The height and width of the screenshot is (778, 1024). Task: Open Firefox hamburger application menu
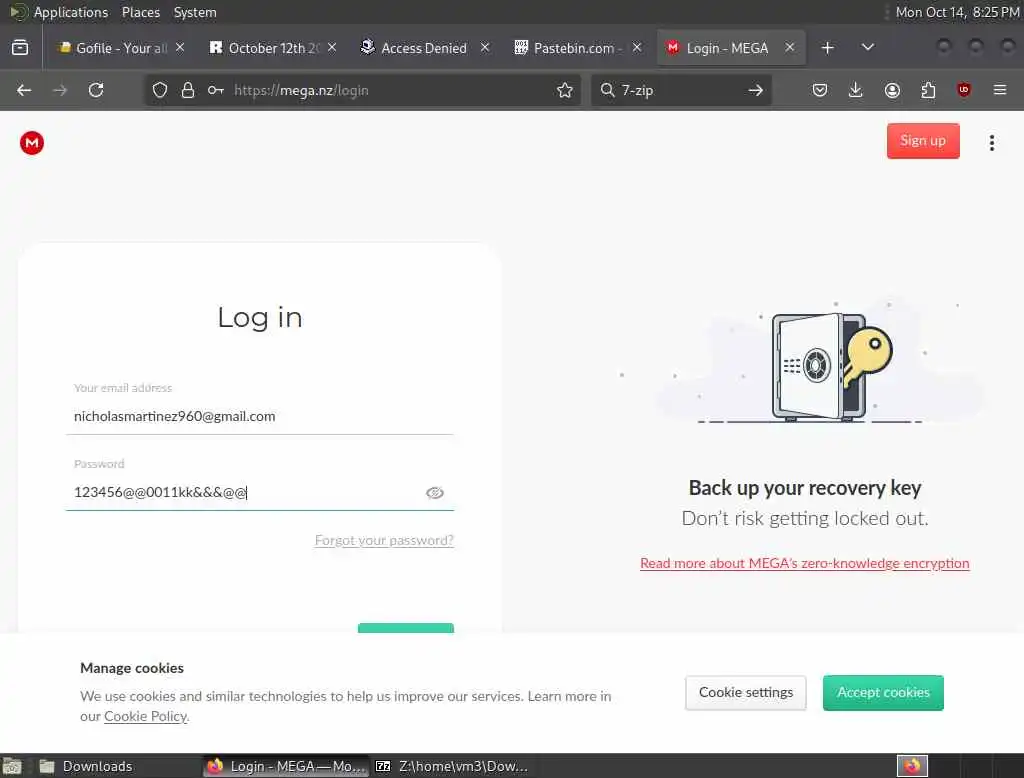pos(999,90)
